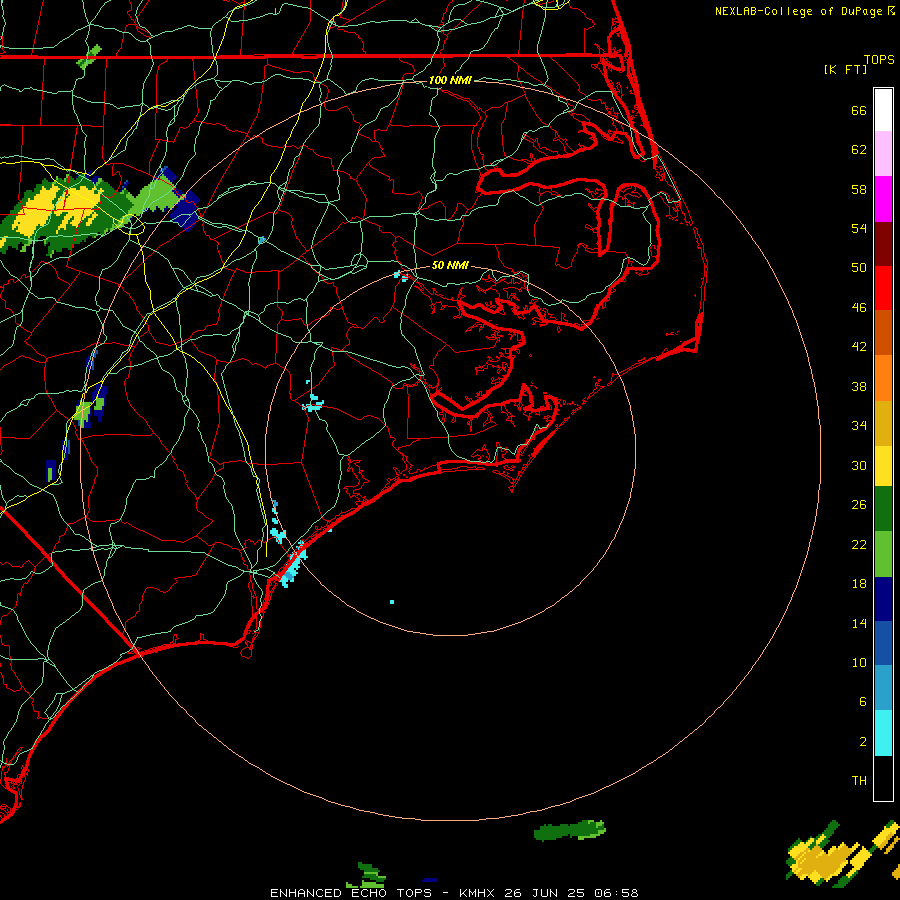900x900 pixels.
Task: Select the bright red legend swatch
Action: (883, 288)
